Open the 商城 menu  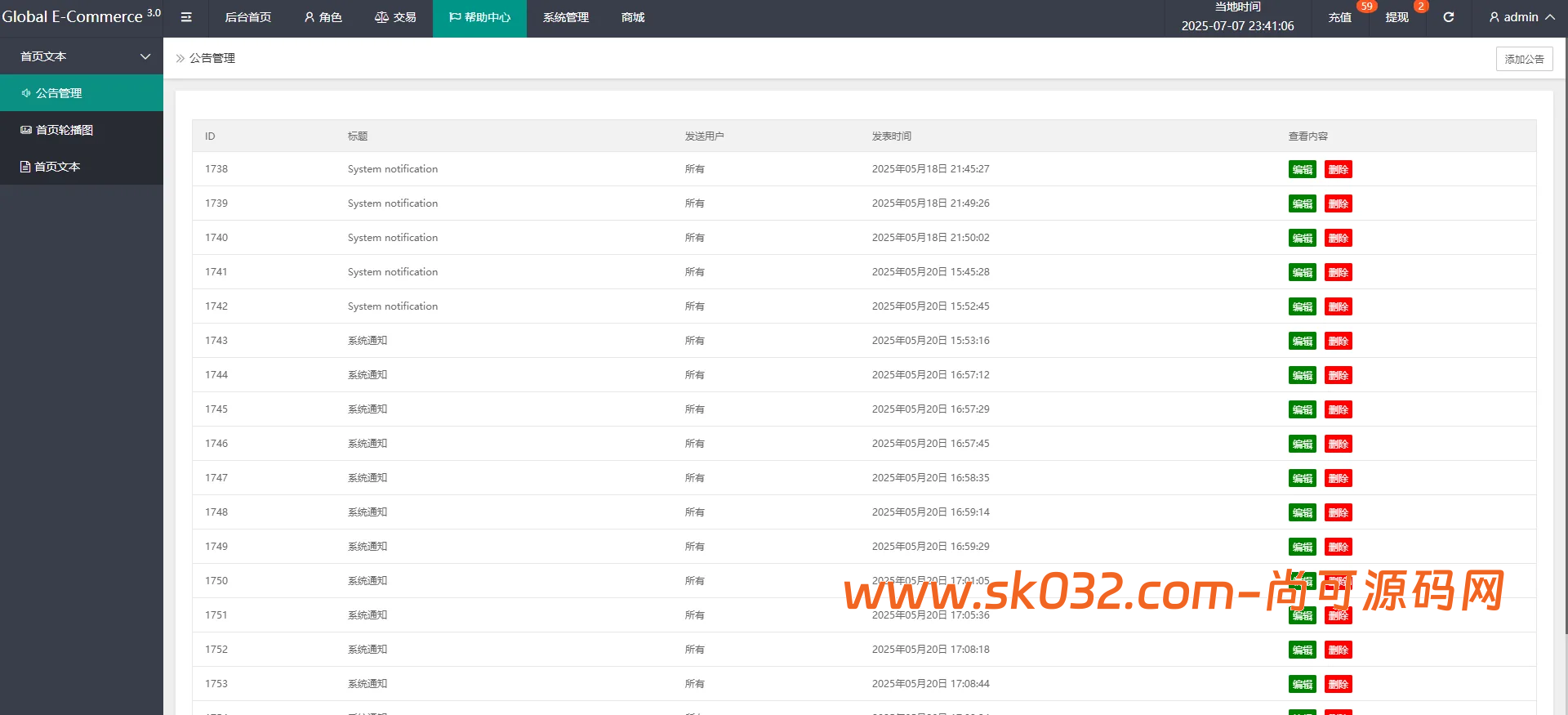point(633,17)
